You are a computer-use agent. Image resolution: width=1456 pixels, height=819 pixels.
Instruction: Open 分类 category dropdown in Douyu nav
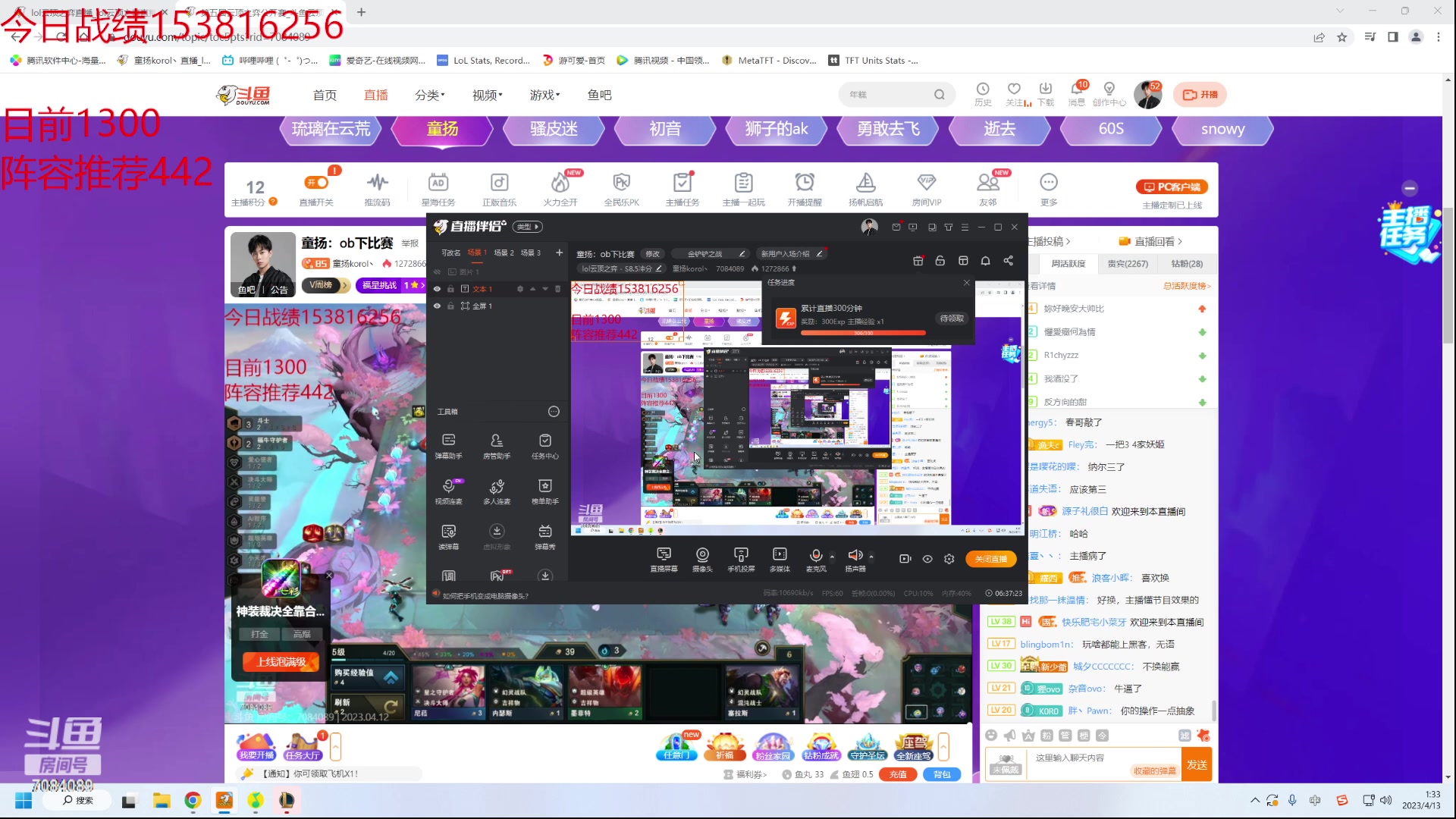click(430, 95)
